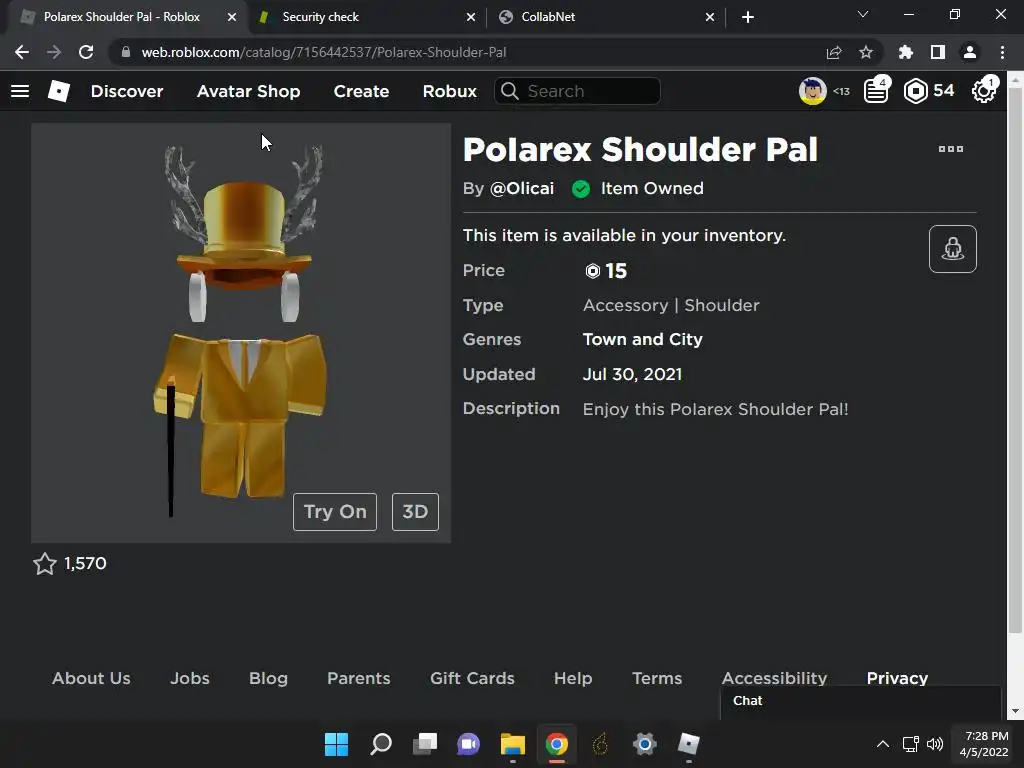The width and height of the screenshot is (1024, 768).
Task: Share this page via the share icon
Action: pyautogui.click(x=834, y=52)
